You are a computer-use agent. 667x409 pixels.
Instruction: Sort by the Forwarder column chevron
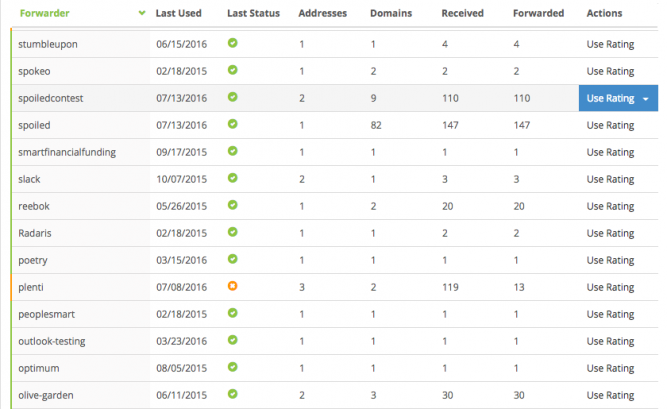click(x=142, y=13)
